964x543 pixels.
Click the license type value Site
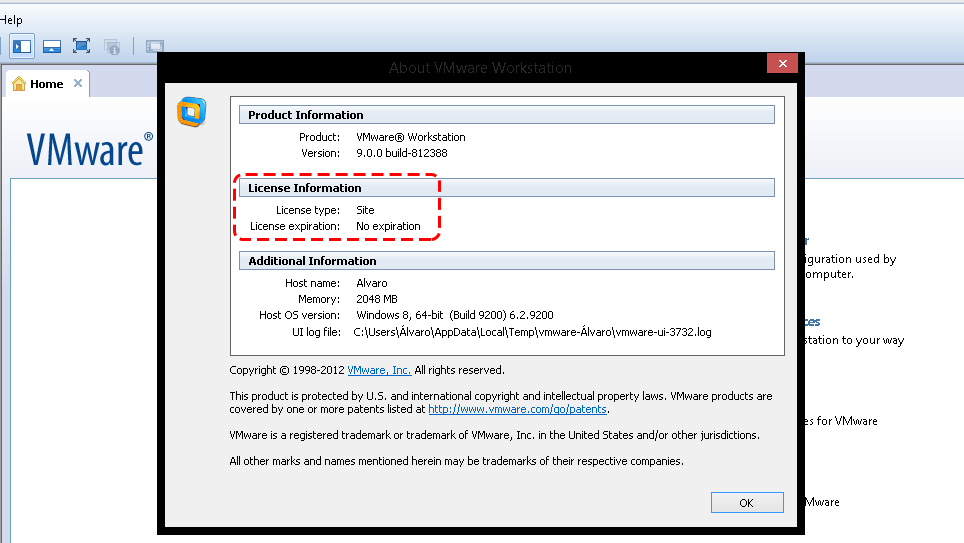(365, 210)
